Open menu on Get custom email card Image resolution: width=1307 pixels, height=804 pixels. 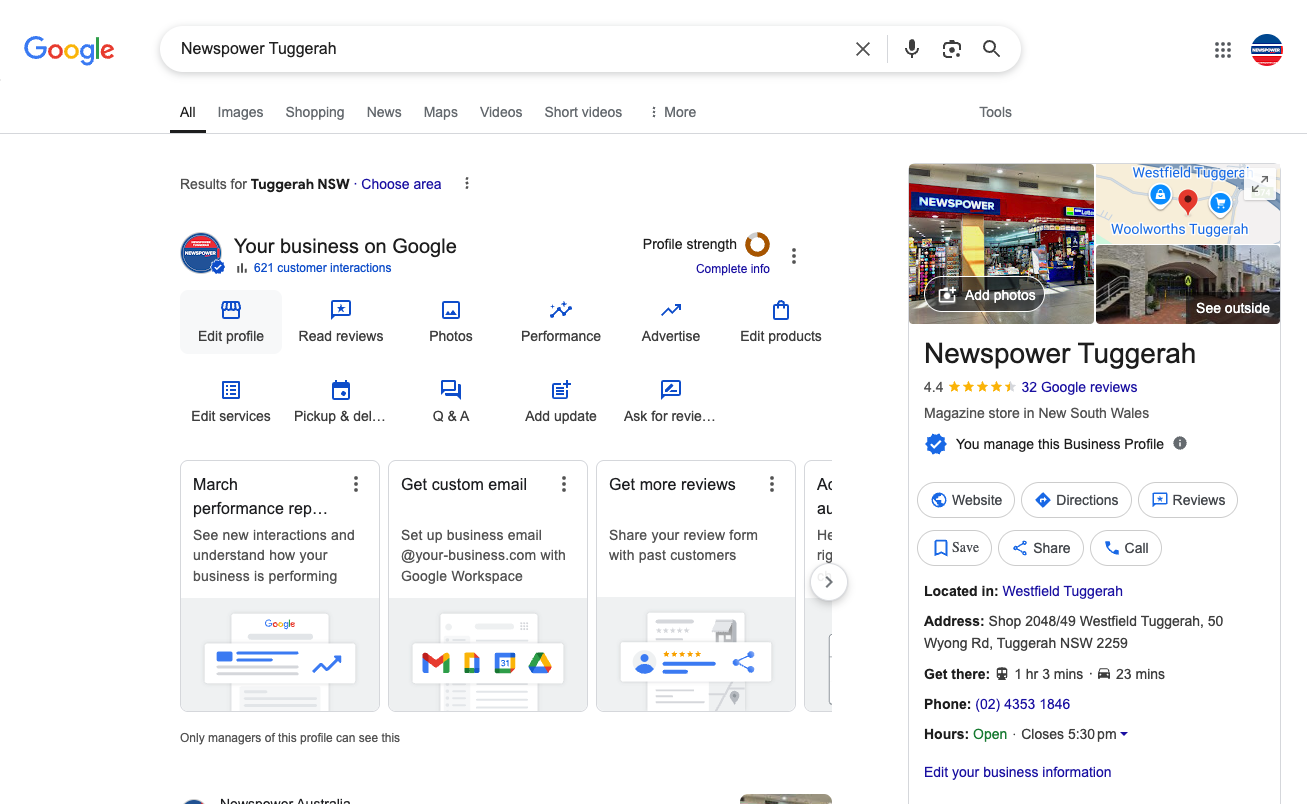coord(564,484)
